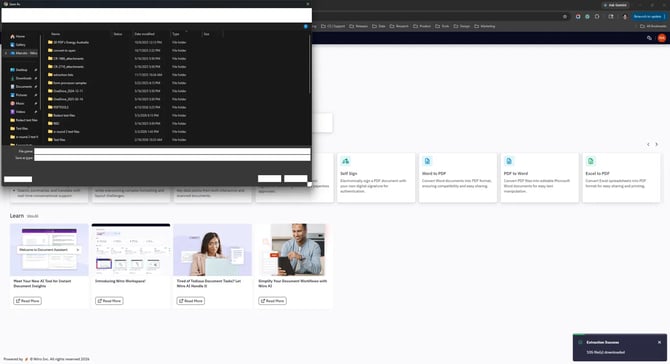This screenshot has height=364, width=670.
Task: Open the Marketing bookmark folder
Action: [485, 26]
